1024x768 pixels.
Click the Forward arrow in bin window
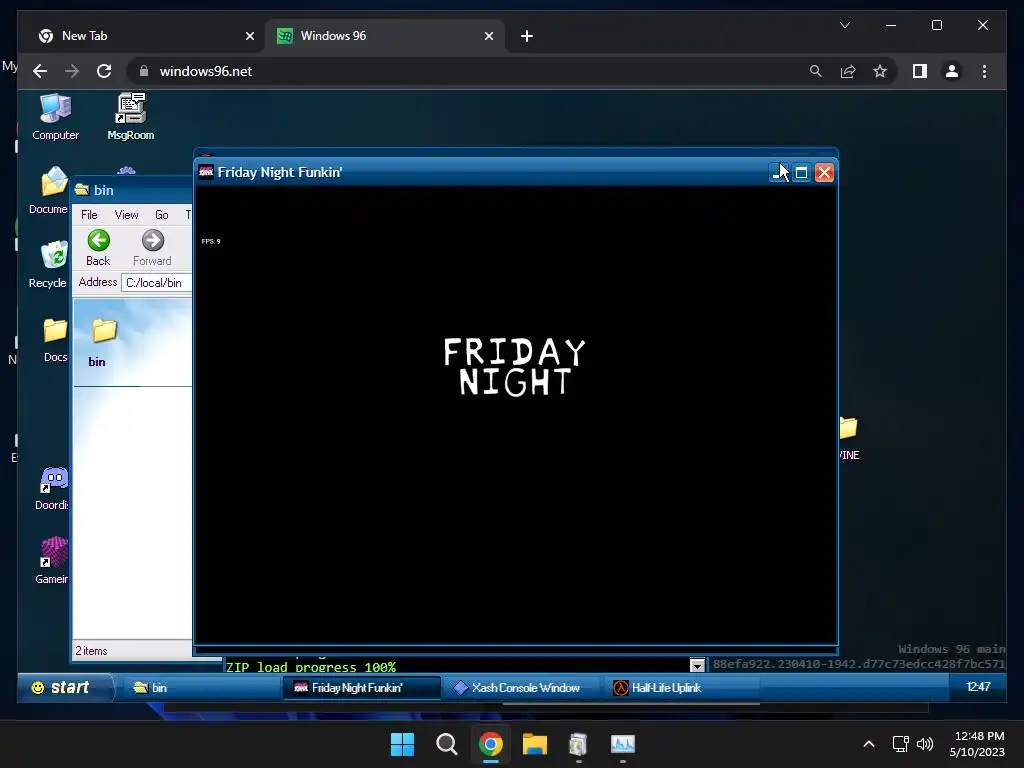click(152, 248)
